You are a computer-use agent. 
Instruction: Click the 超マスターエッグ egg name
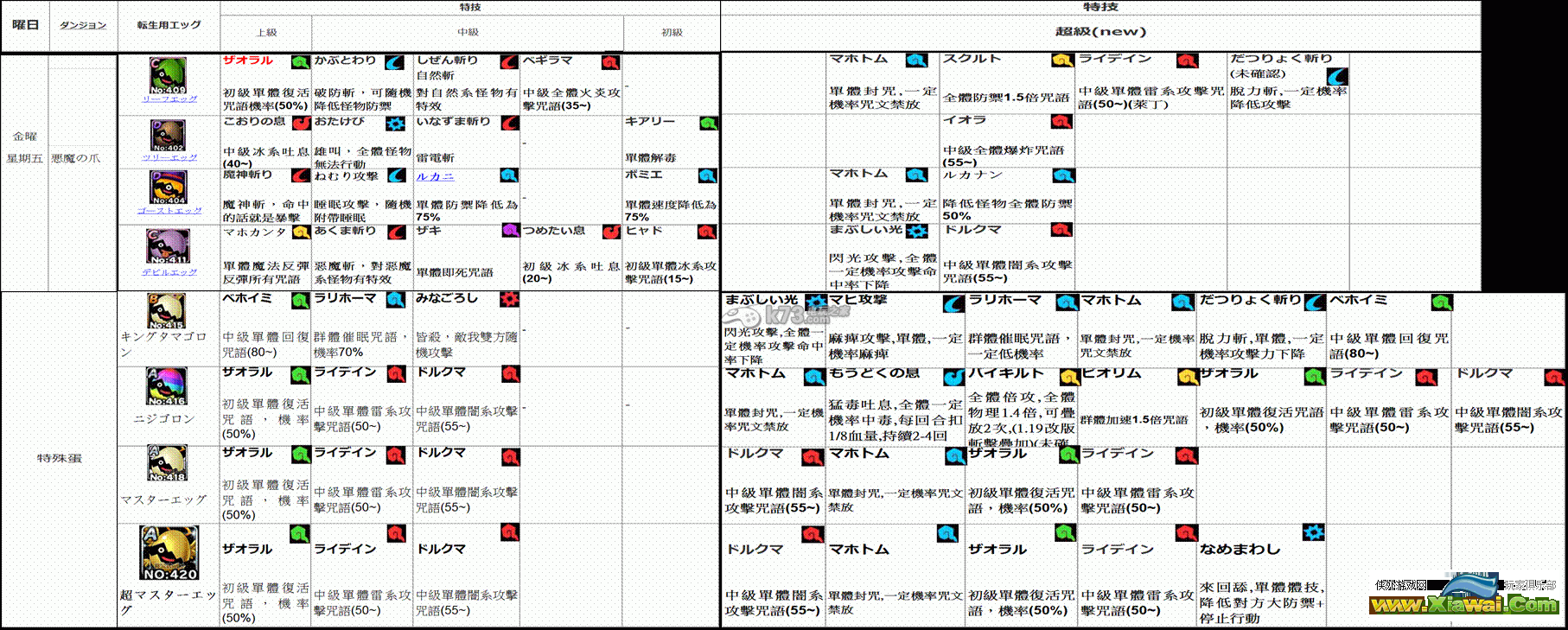pyautogui.click(x=167, y=601)
